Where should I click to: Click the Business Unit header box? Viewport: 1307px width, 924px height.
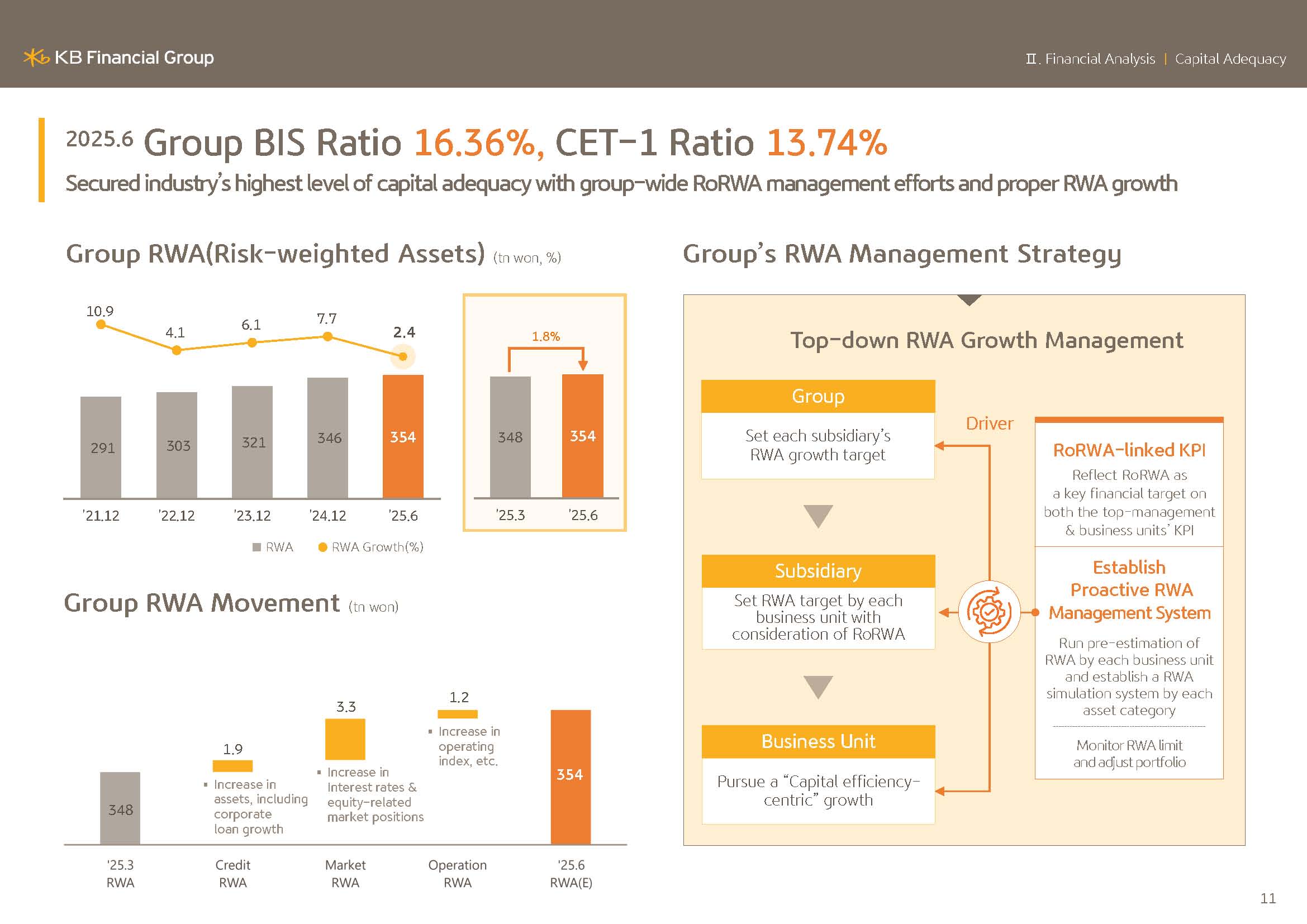pos(818,741)
